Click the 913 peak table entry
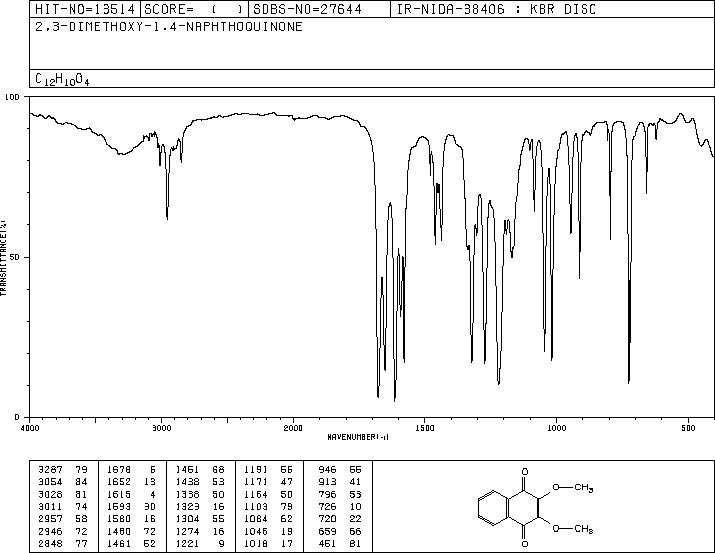The image size is (715, 553). coord(327,482)
